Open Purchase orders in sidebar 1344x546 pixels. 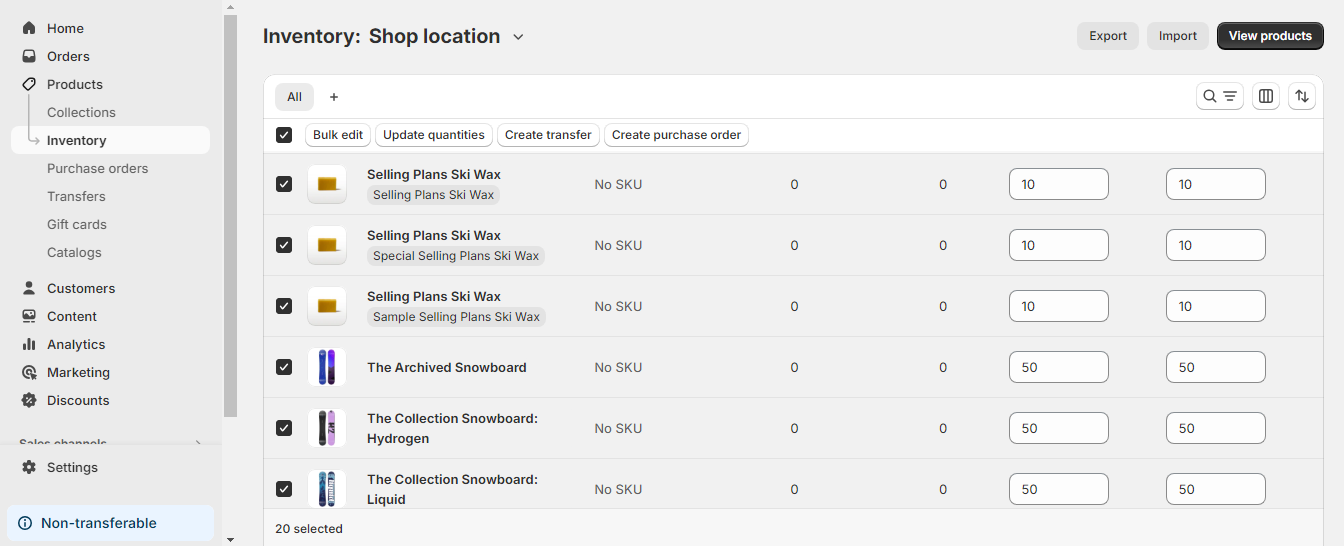point(97,168)
